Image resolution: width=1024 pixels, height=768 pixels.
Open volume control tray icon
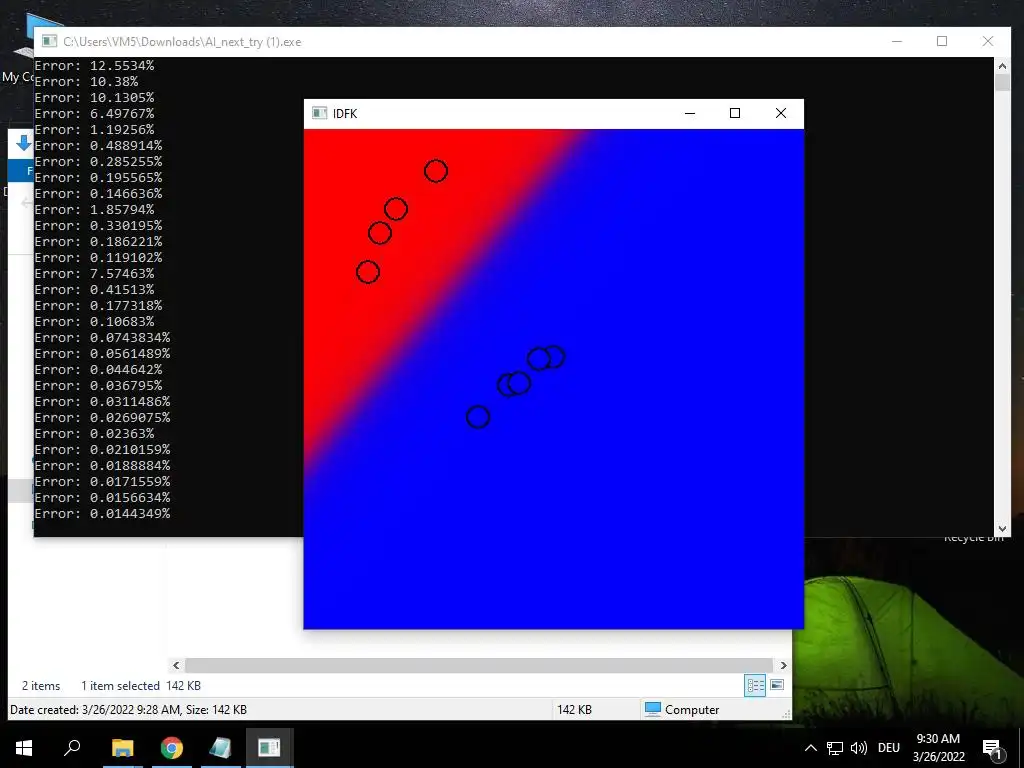coord(859,748)
